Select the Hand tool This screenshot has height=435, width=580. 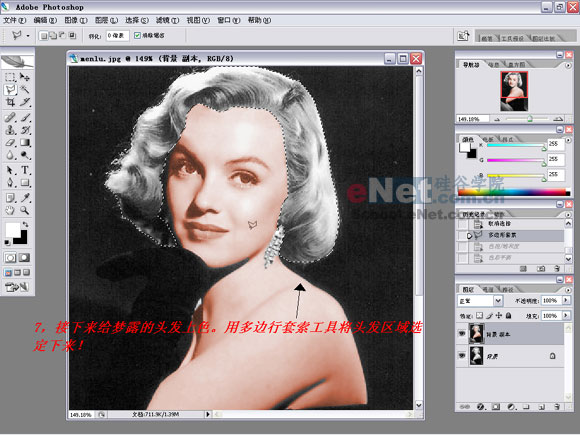click(10, 210)
